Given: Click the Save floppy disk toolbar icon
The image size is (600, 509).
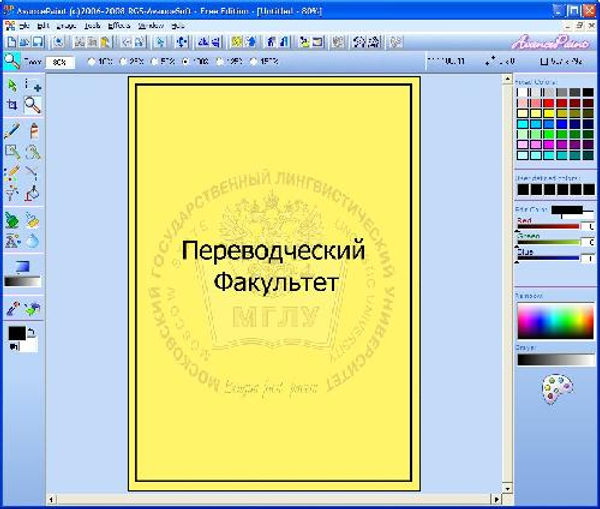Looking at the screenshot, I should coord(38,42).
